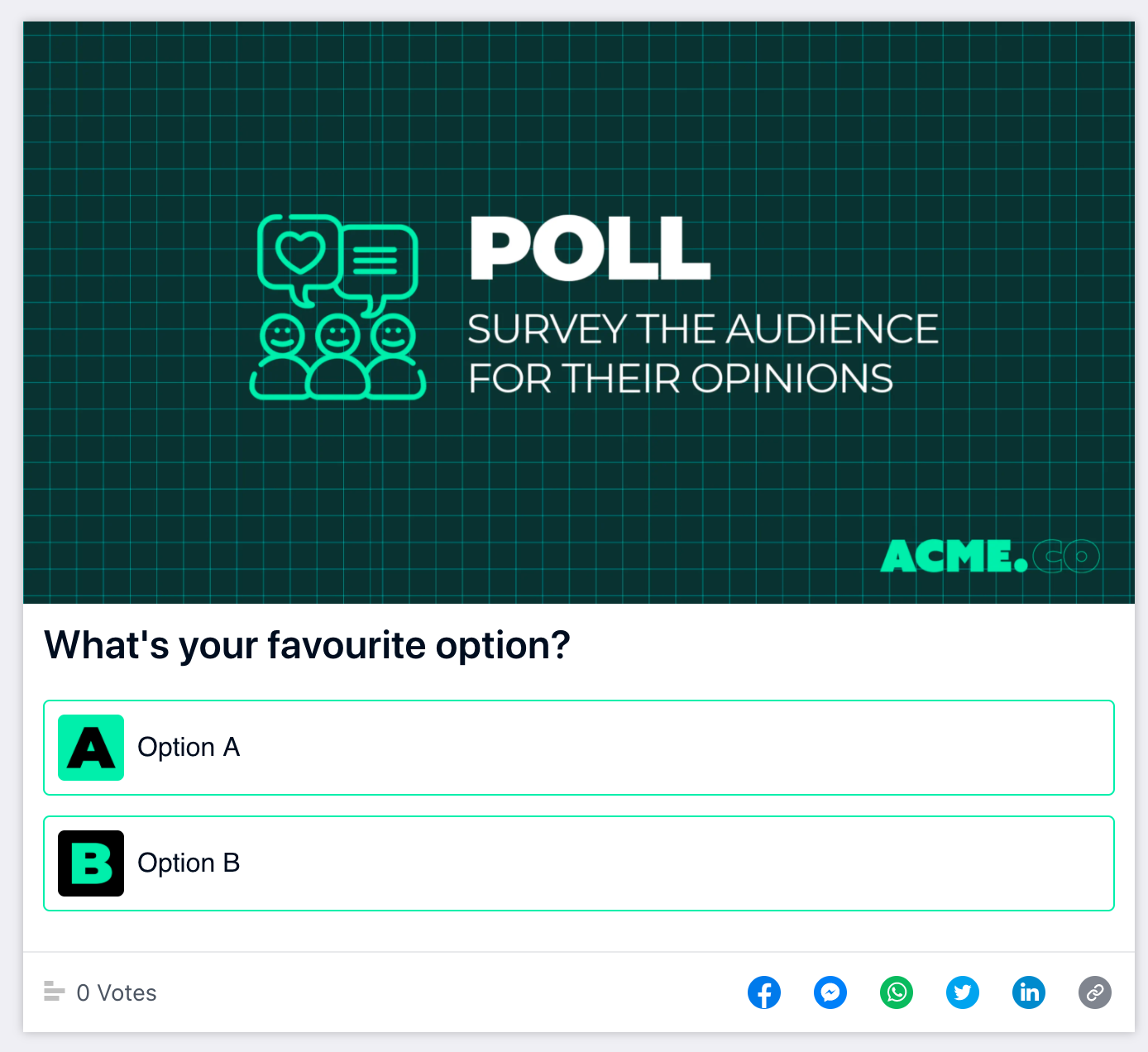View the 0 Votes count
This screenshot has height=1052, width=1148.
click(117, 992)
